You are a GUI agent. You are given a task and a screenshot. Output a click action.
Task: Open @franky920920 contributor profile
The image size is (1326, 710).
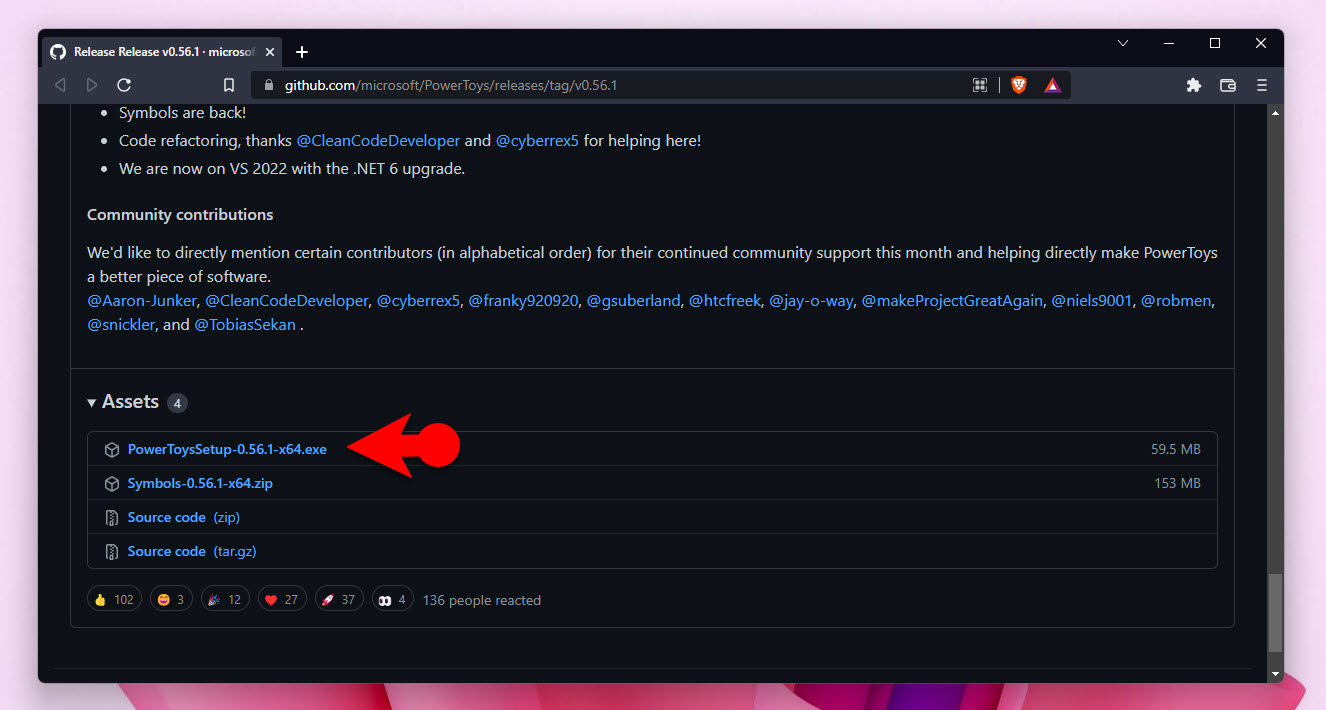tap(523, 300)
